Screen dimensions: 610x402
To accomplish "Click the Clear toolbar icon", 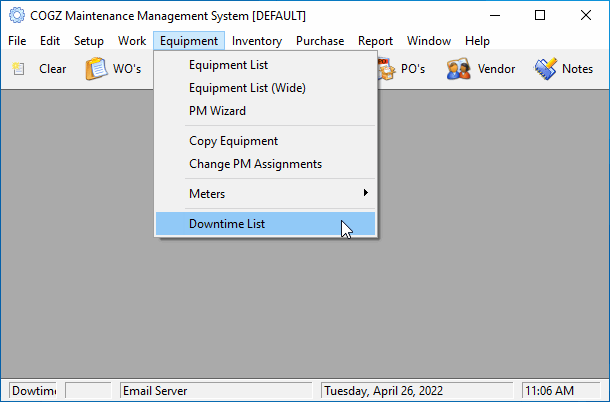I will point(18,69).
